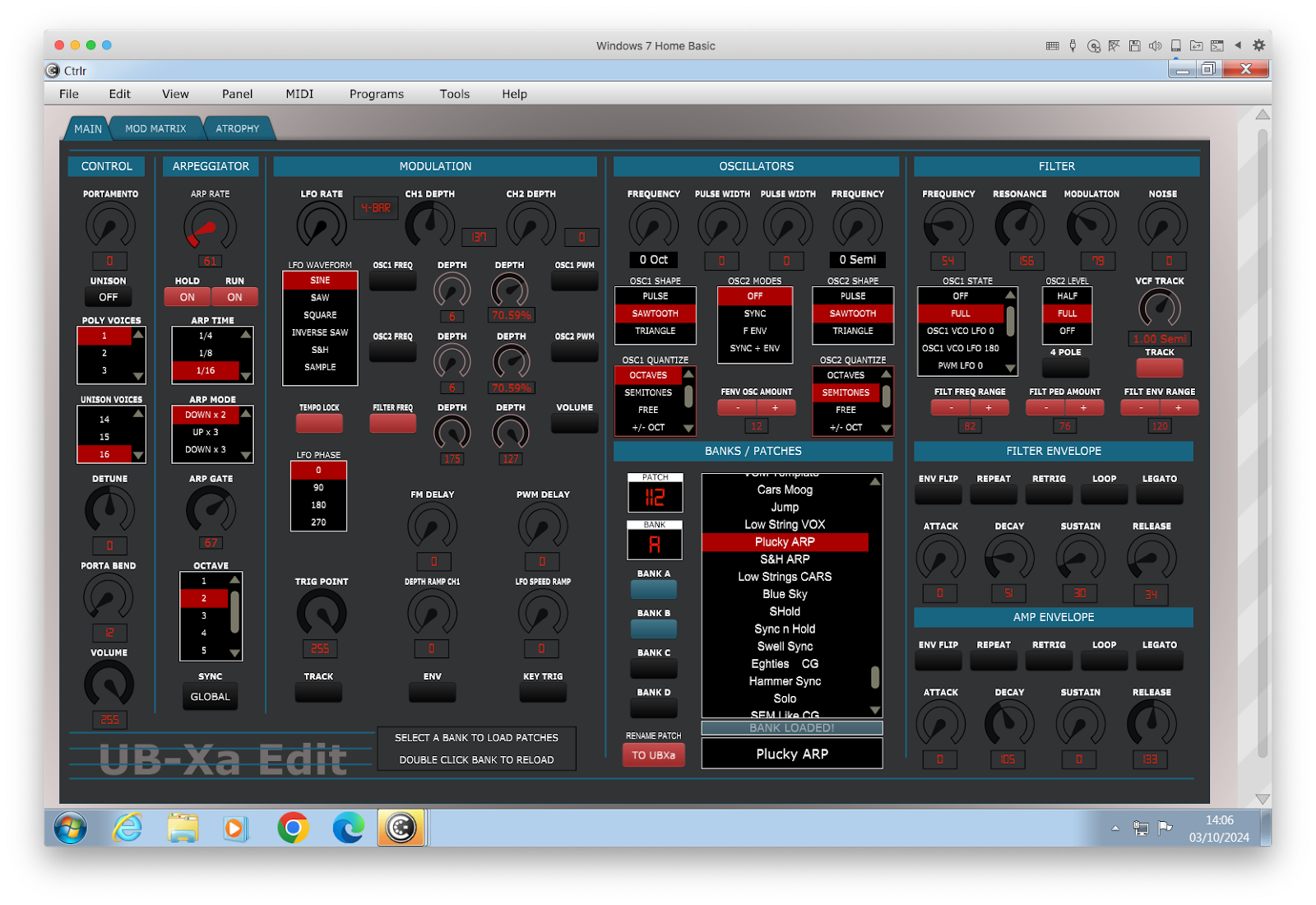Viewport: 1316px width, 905px height.
Task: Open the Windows Start menu orb
Action: coord(71,827)
